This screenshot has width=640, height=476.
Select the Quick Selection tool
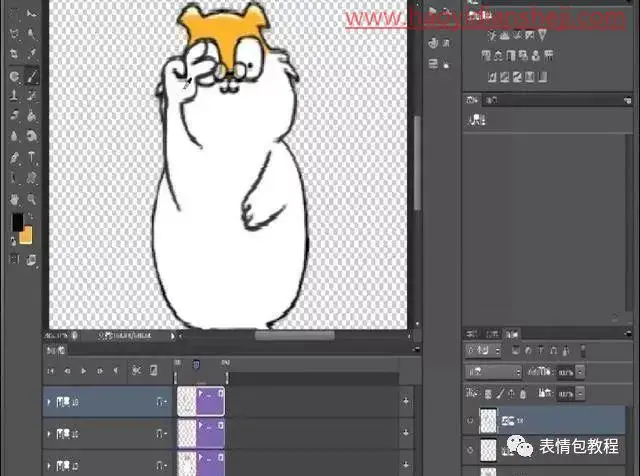point(31,33)
